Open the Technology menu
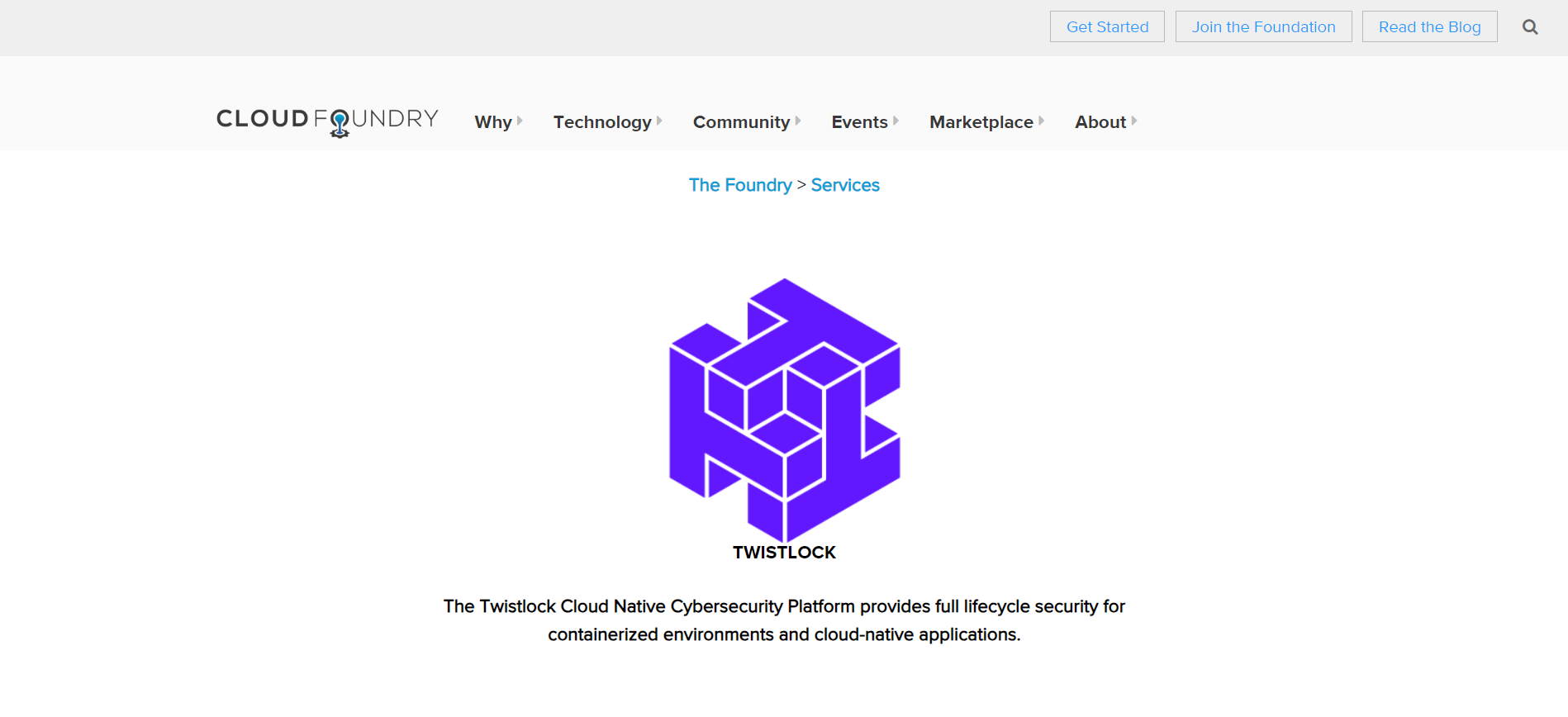The width and height of the screenshot is (1568, 717). [x=602, y=122]
